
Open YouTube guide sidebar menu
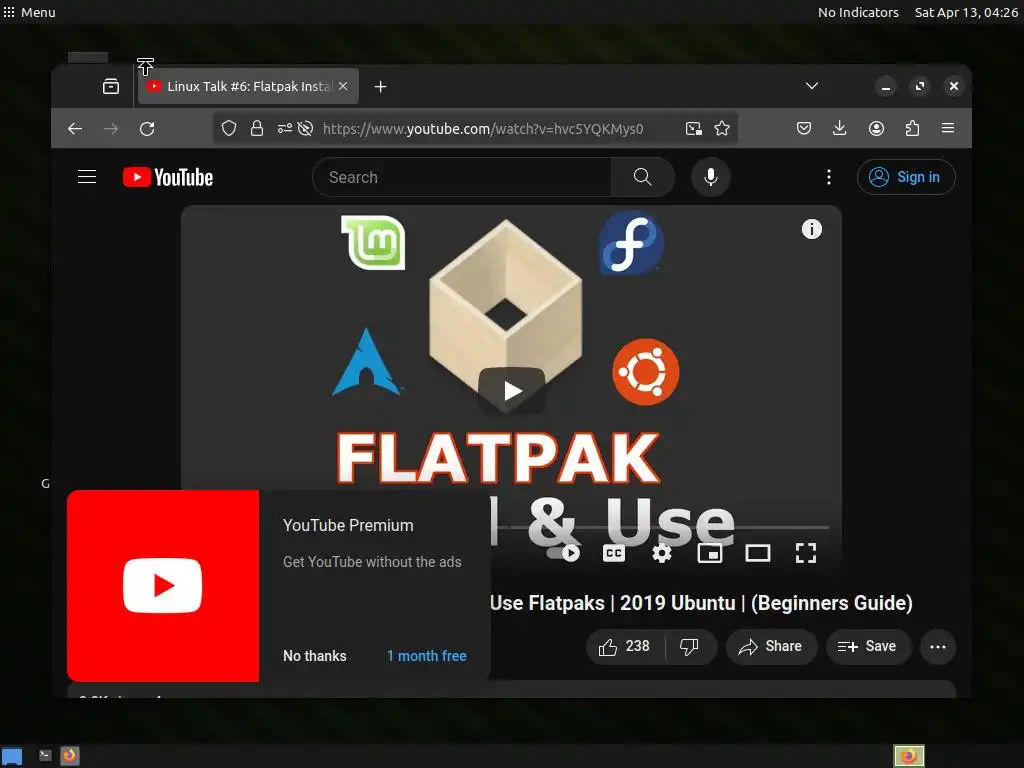pyautogui.click(x=87, y=177)
